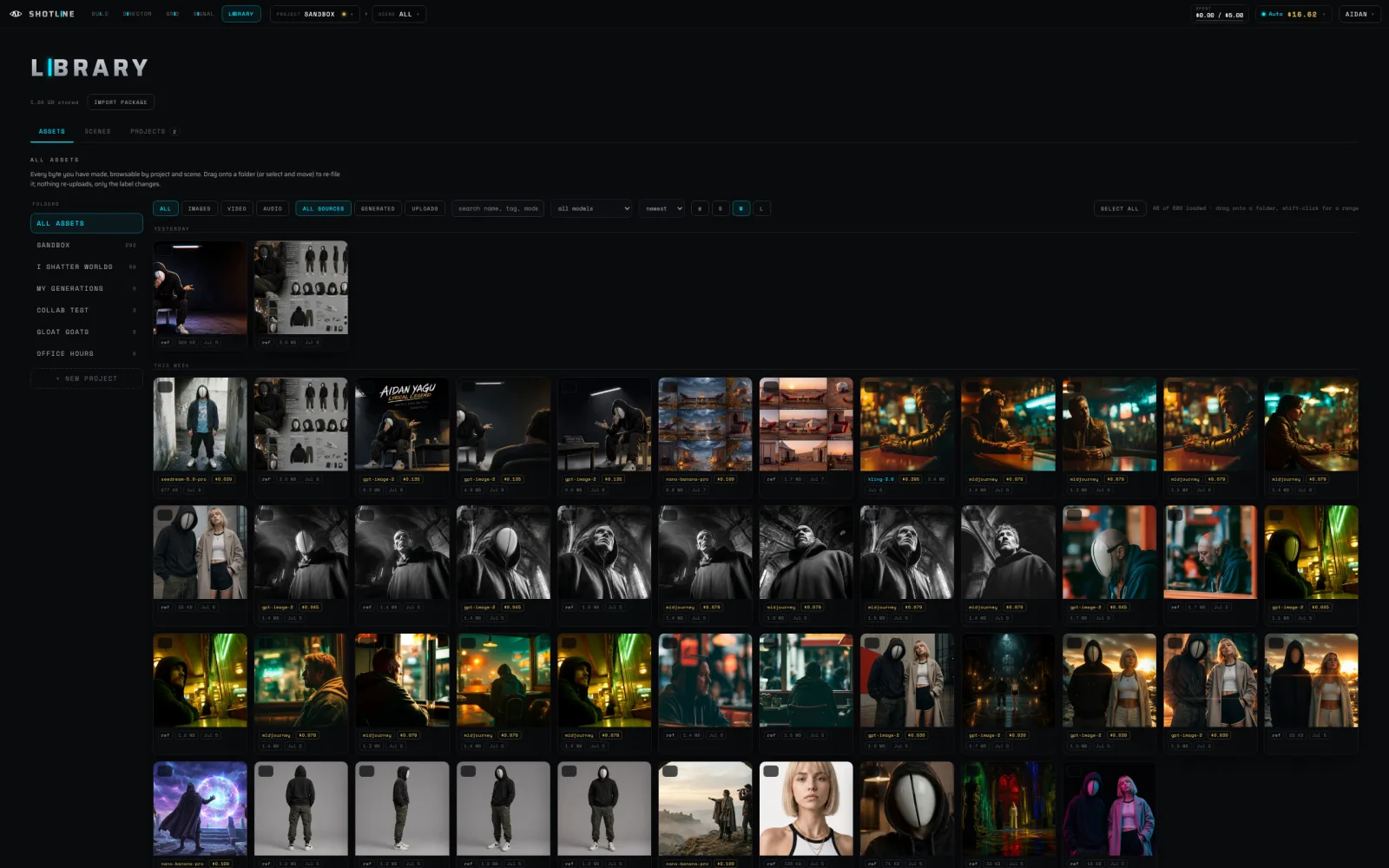
Task: Switch to the SCENES sub-tab
Action: click(97, 132)
